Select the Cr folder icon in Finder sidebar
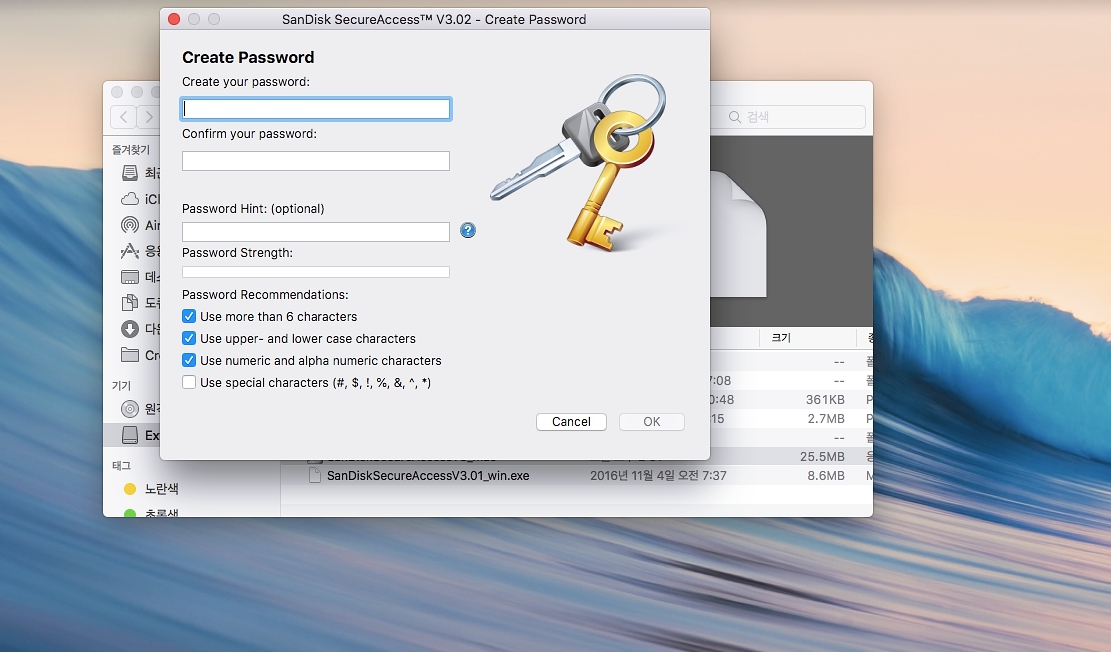Viewport: 1111px width, 652px height. coord(130,354)
